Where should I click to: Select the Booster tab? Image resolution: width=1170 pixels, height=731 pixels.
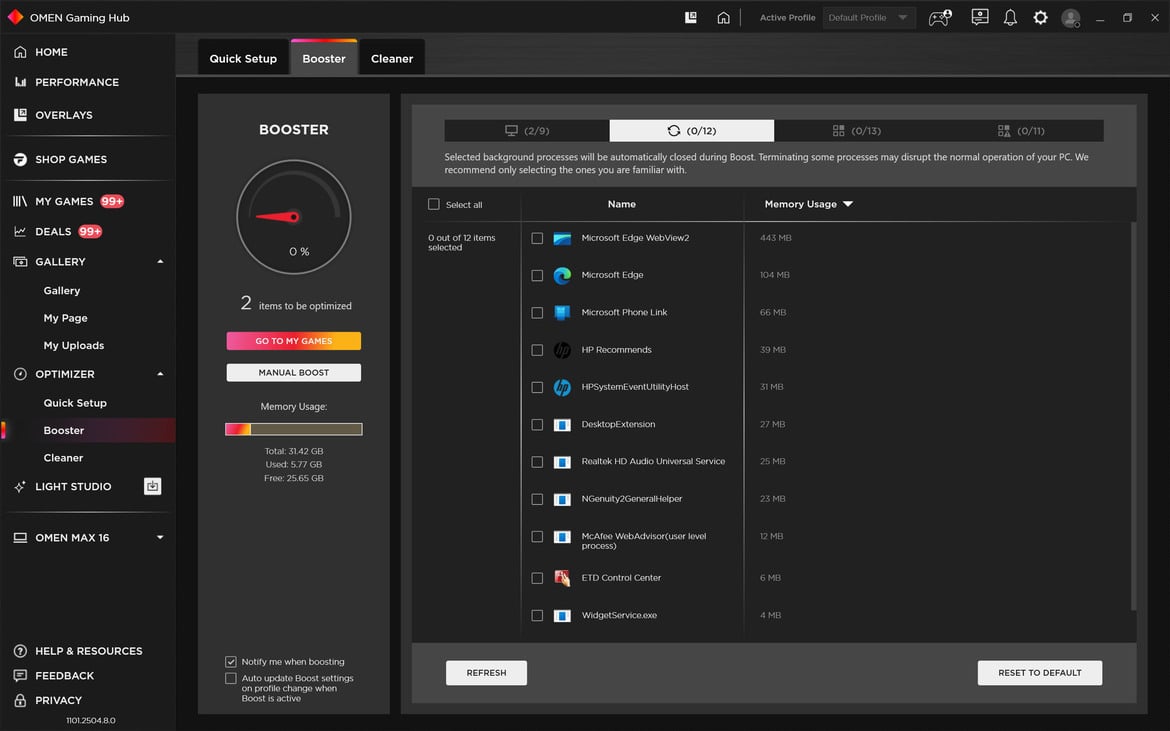324,58
